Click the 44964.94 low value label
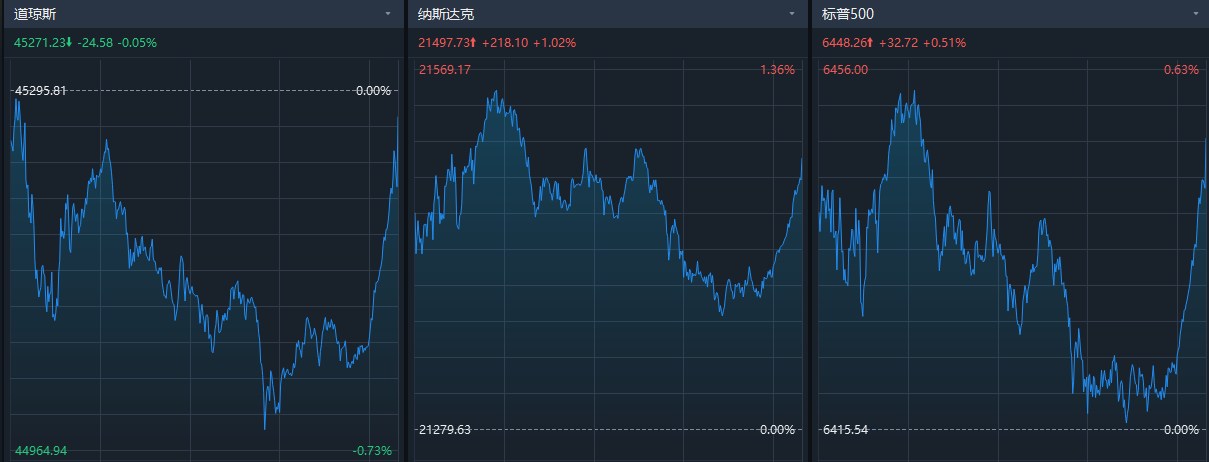The height and width of the screenshot is (462, 1209). (40, 451)
